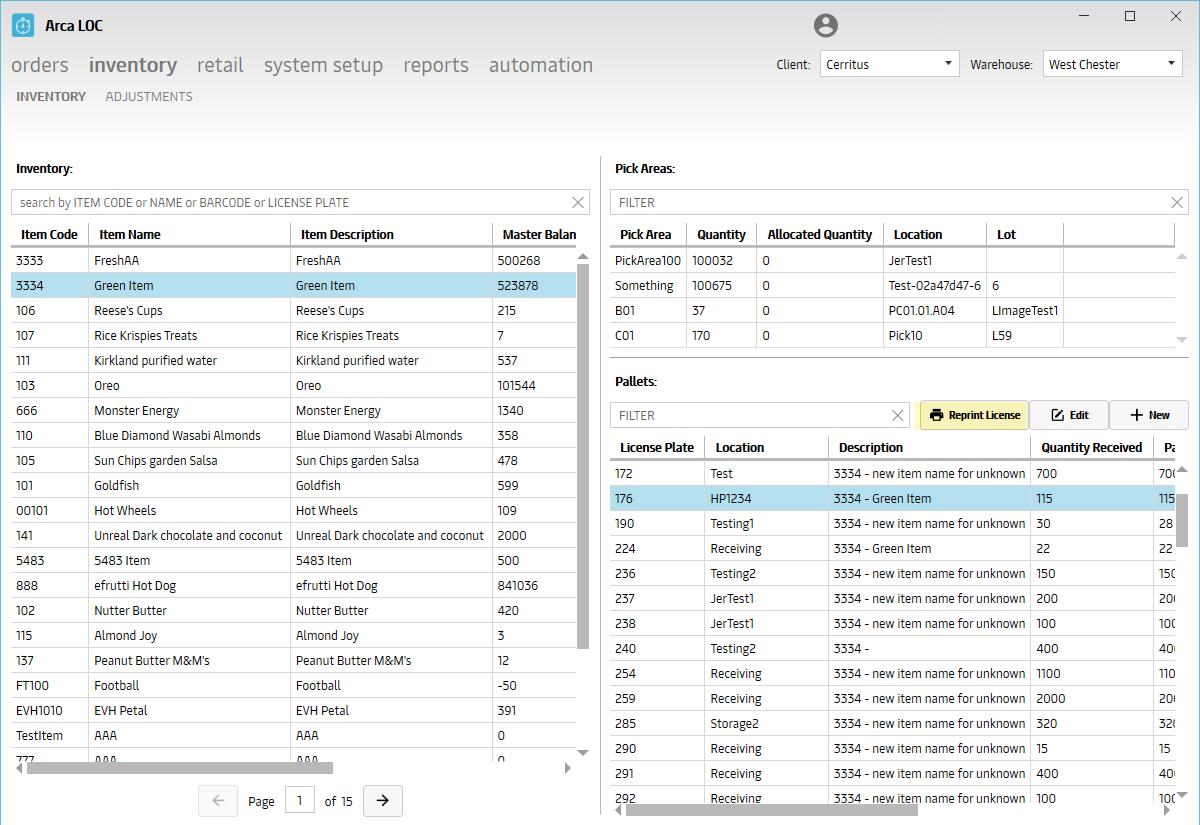This screenshot has height=825, width=1200.
Task: Go to previous inventory page arrow
Action: pos(218,801)
